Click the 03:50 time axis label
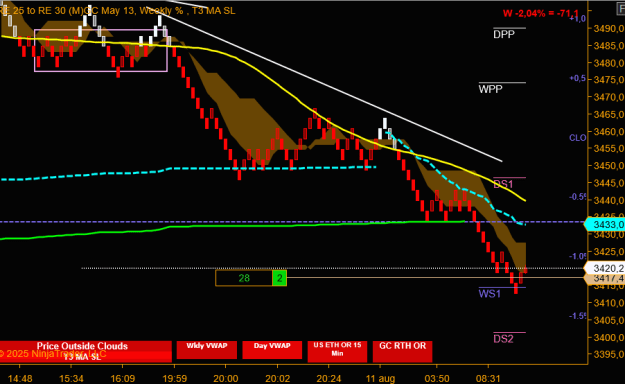This screenshot has width=625, height=384. tap(436, 378)
